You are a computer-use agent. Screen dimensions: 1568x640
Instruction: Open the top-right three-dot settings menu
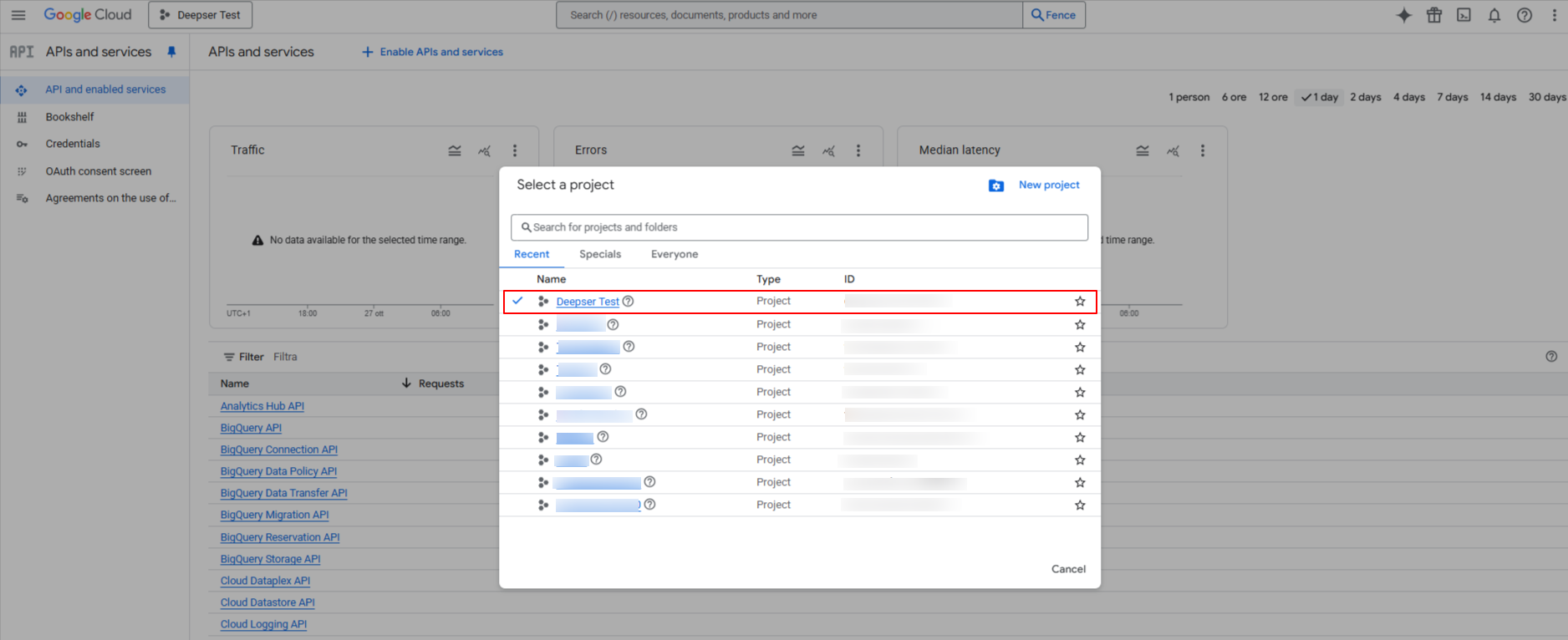point(1555,15)
